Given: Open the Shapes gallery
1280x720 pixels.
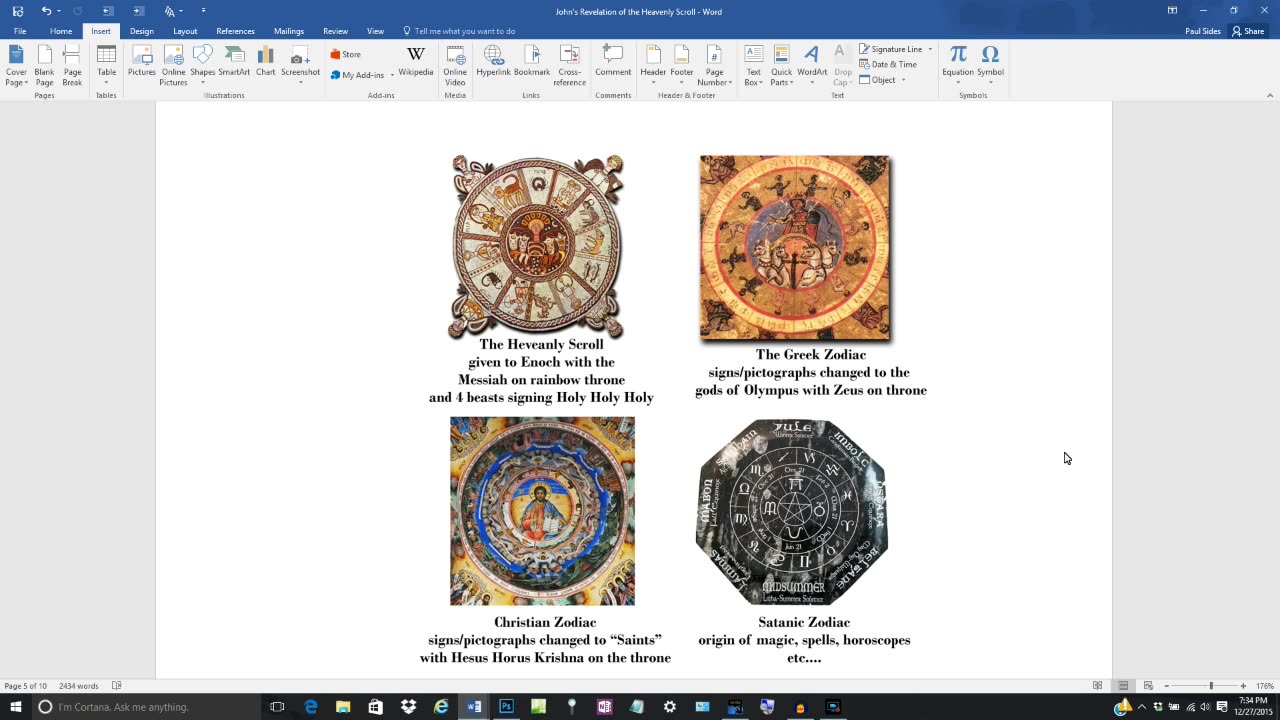Looking at the screenshot, I should (203, 66).
